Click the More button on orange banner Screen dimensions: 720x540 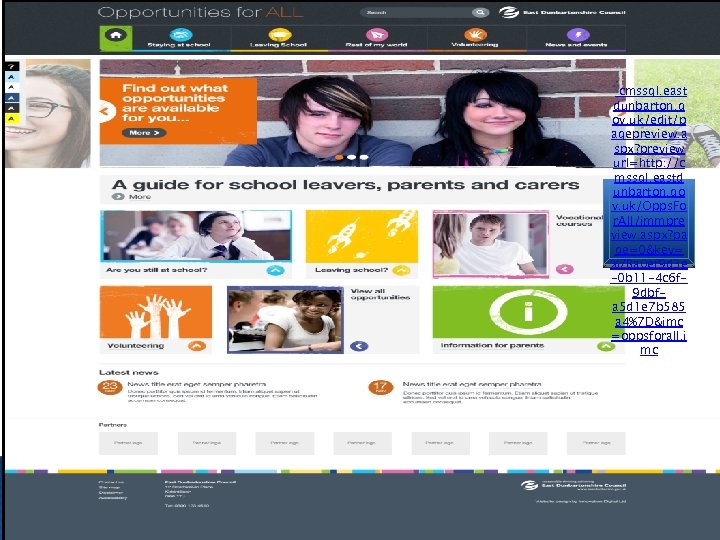[144, 133]
